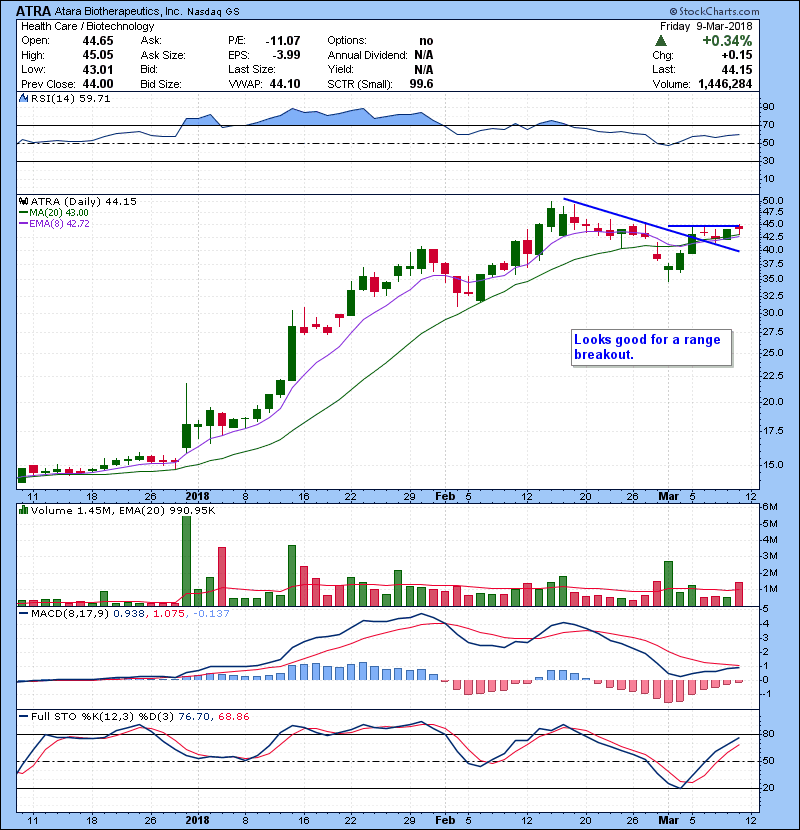The height and width of the screenshot is (830, 800).
Task: Click the Prev Close value 44.00
Action: coord(98,84)
